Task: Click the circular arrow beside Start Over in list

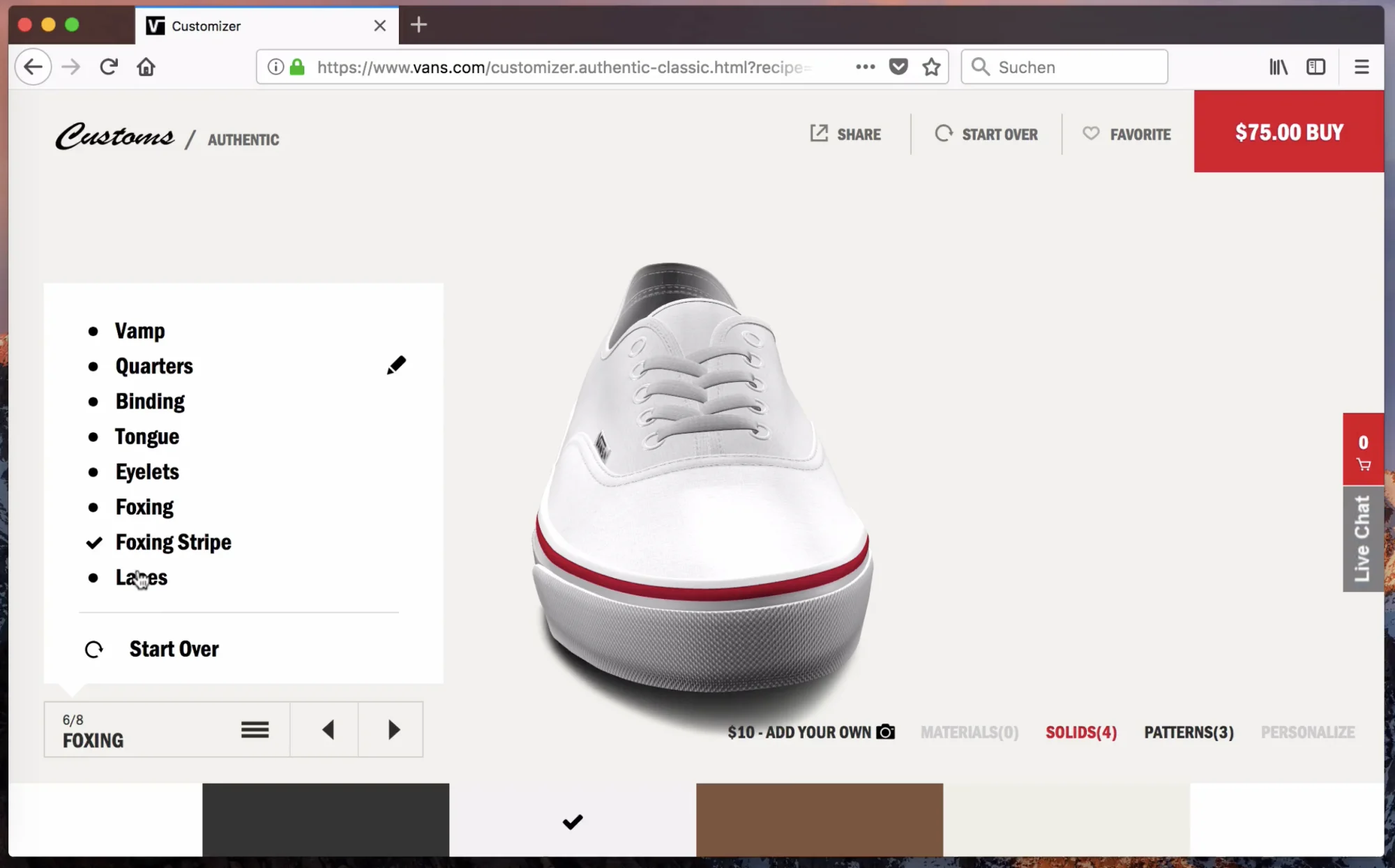Action: tap(94, 650)
